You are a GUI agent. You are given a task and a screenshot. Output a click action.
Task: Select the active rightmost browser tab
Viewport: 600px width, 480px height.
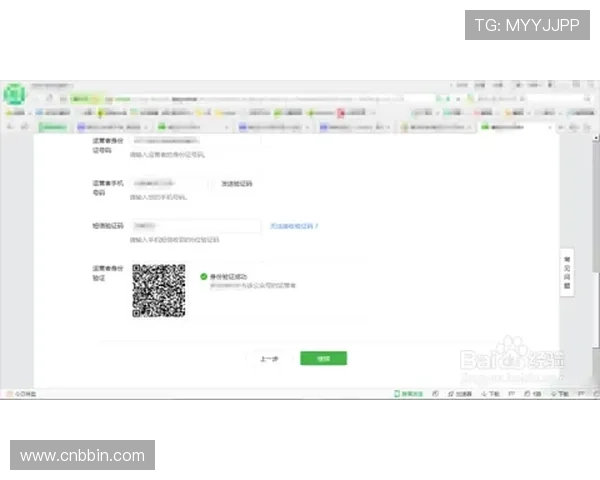tap(517, 127)
